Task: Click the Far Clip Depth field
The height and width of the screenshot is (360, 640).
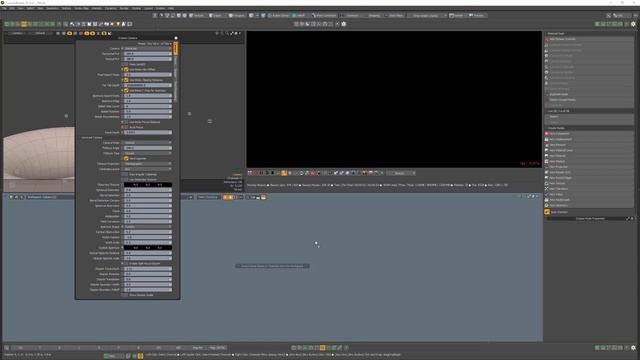Action: 147,85
